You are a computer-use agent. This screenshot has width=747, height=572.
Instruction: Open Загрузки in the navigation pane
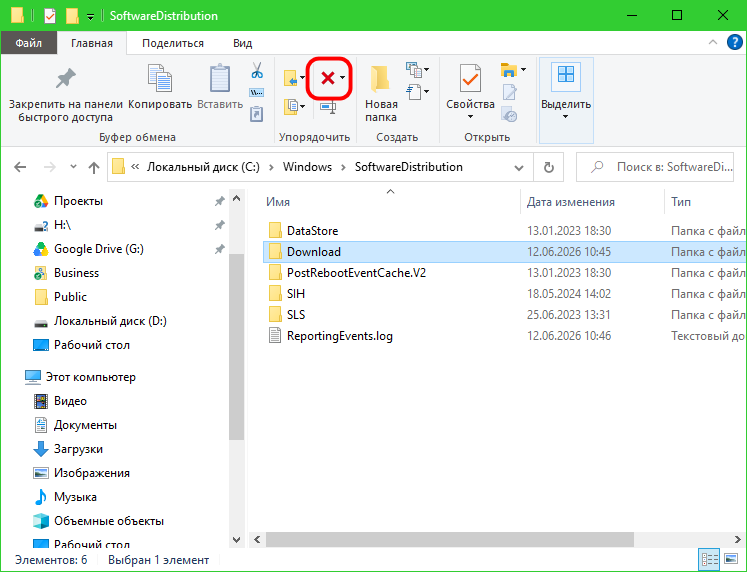[78, 449]
